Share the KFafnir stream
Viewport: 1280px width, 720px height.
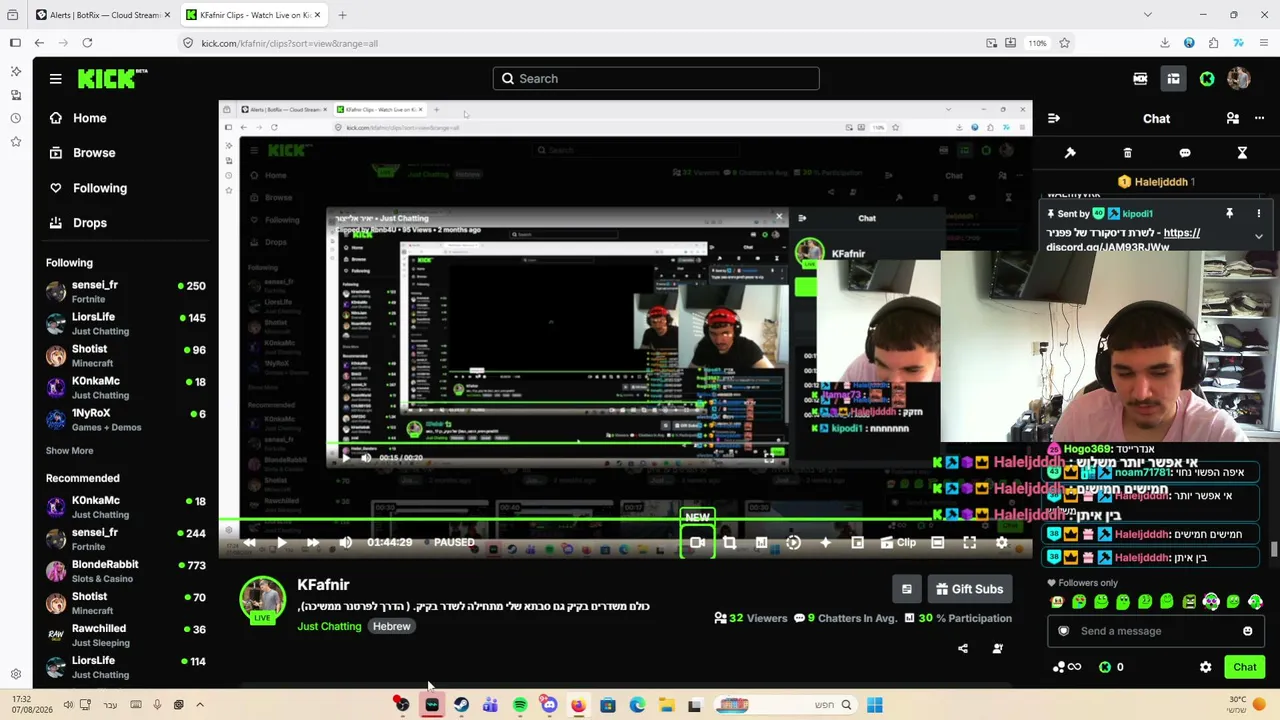coord(963,649)
